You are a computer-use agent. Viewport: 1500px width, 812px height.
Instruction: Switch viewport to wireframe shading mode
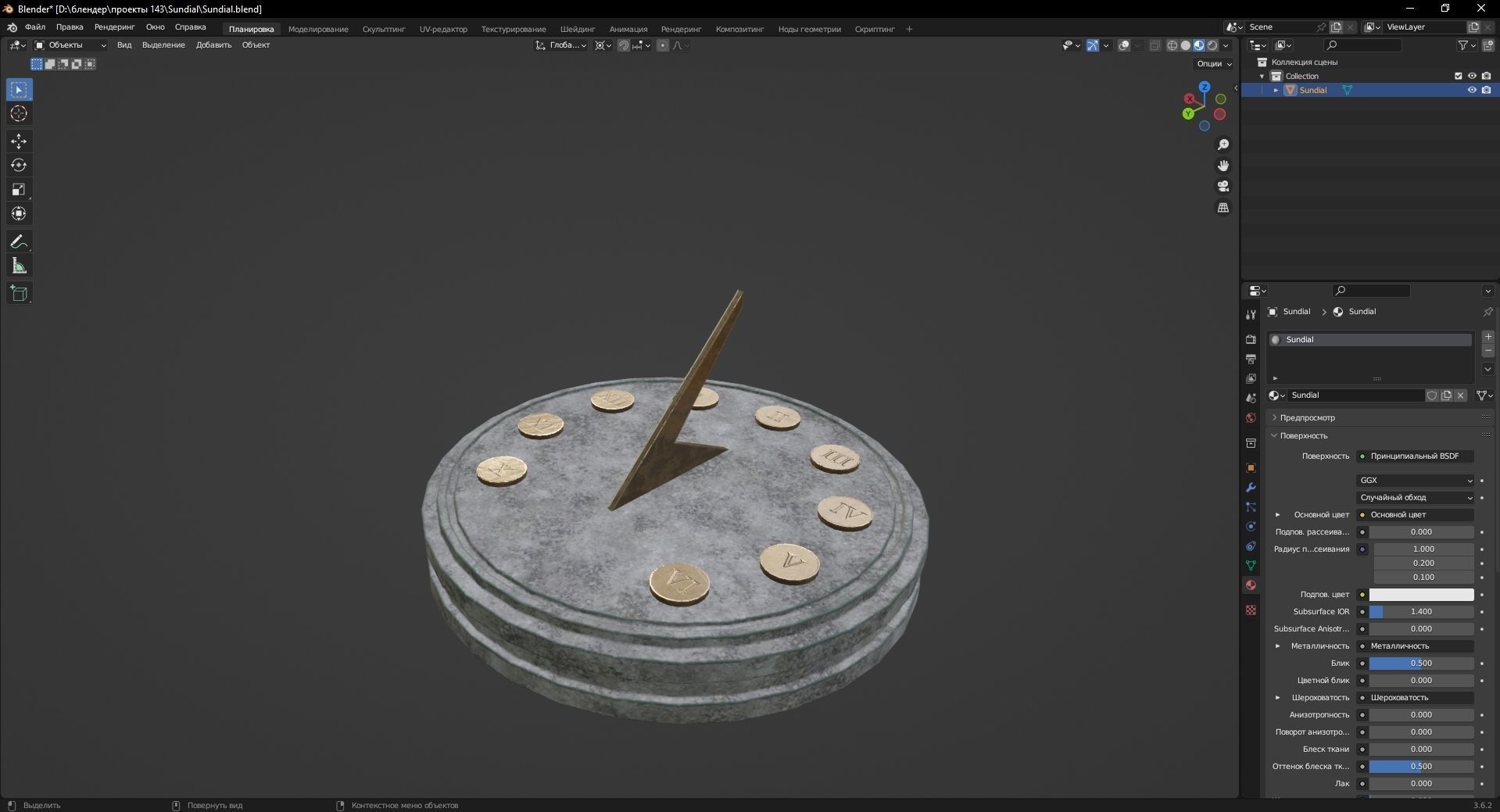(1172, 45)
